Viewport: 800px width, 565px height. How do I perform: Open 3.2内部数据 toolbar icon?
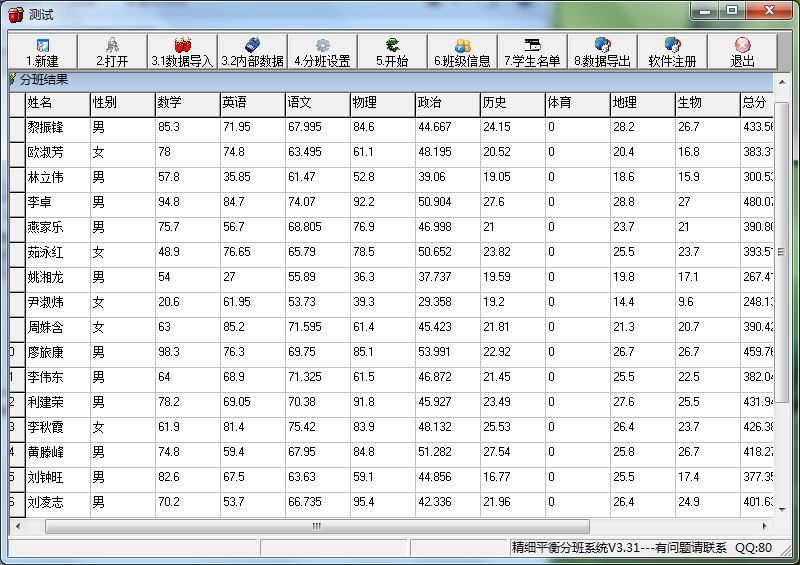click(x=252, y=52)
